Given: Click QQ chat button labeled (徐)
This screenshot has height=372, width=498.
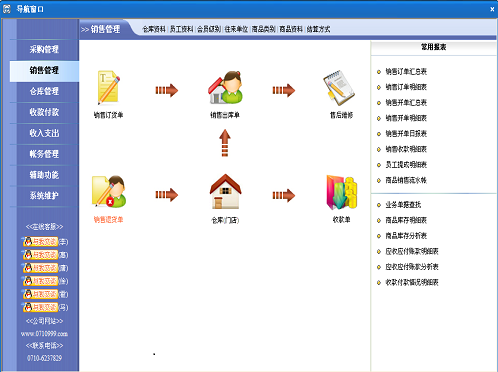Looking at the screenshot, I should point(41,281).
